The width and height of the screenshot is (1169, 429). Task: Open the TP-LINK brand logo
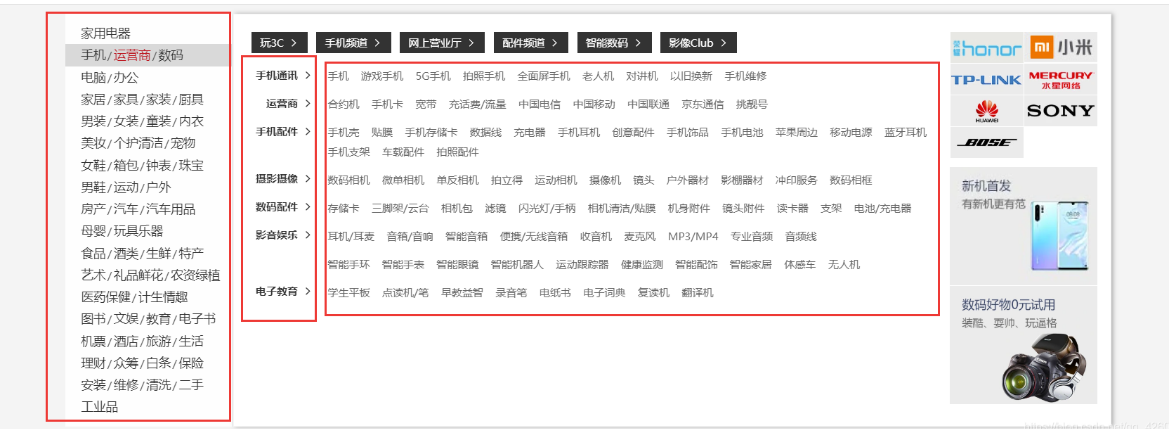986,80
